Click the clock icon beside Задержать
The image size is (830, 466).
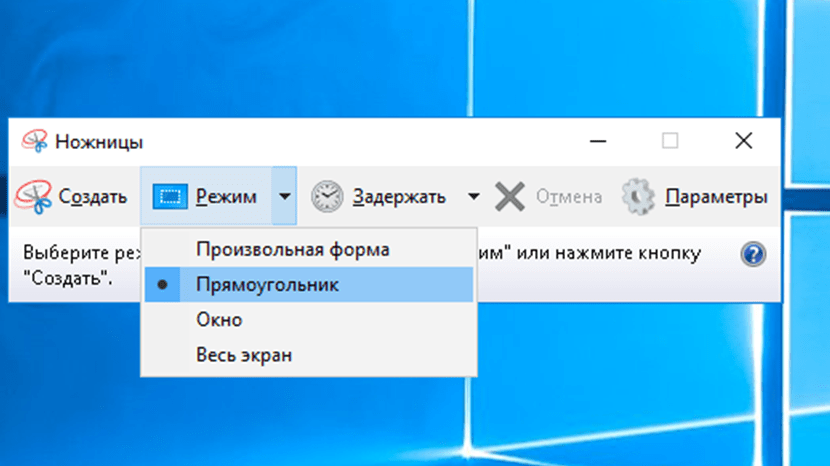tap(327, 196)
